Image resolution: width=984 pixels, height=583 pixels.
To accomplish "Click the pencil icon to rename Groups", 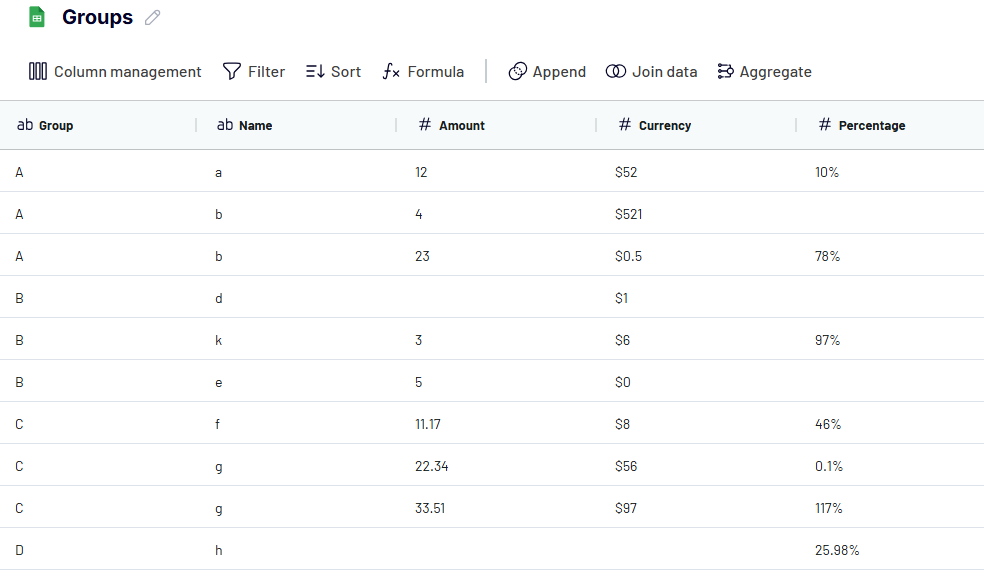I will click(x=153, y=17).
